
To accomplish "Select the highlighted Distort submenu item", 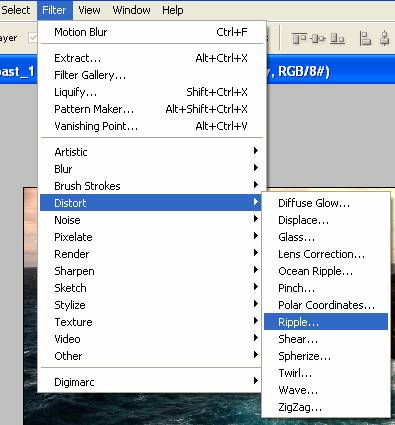I will pos(151,203).
